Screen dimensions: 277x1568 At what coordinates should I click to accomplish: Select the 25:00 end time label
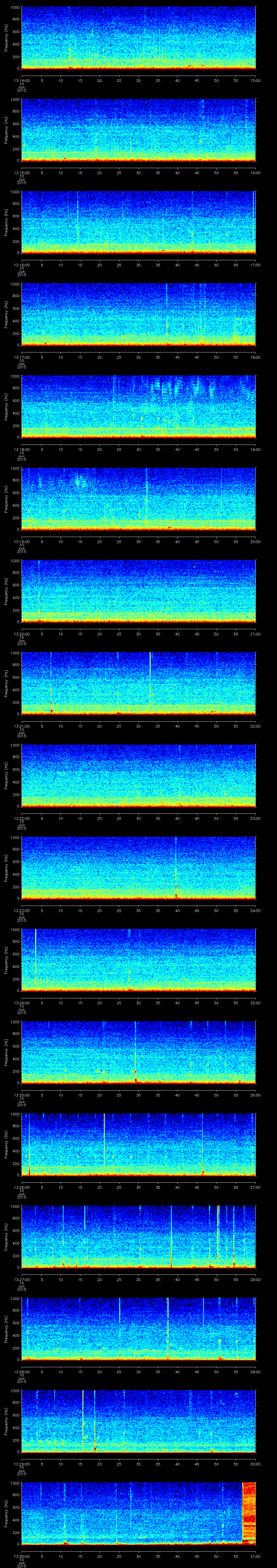coord(255,1003)
